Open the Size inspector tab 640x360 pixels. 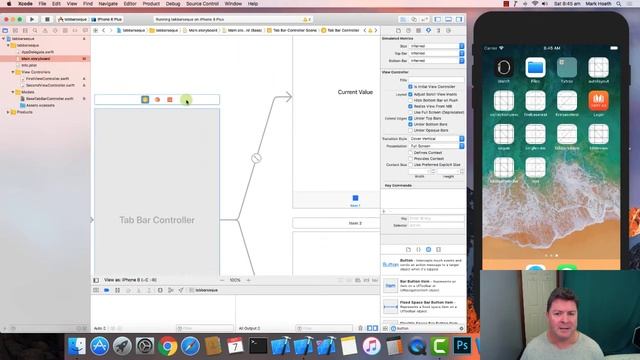pos(438,31)
